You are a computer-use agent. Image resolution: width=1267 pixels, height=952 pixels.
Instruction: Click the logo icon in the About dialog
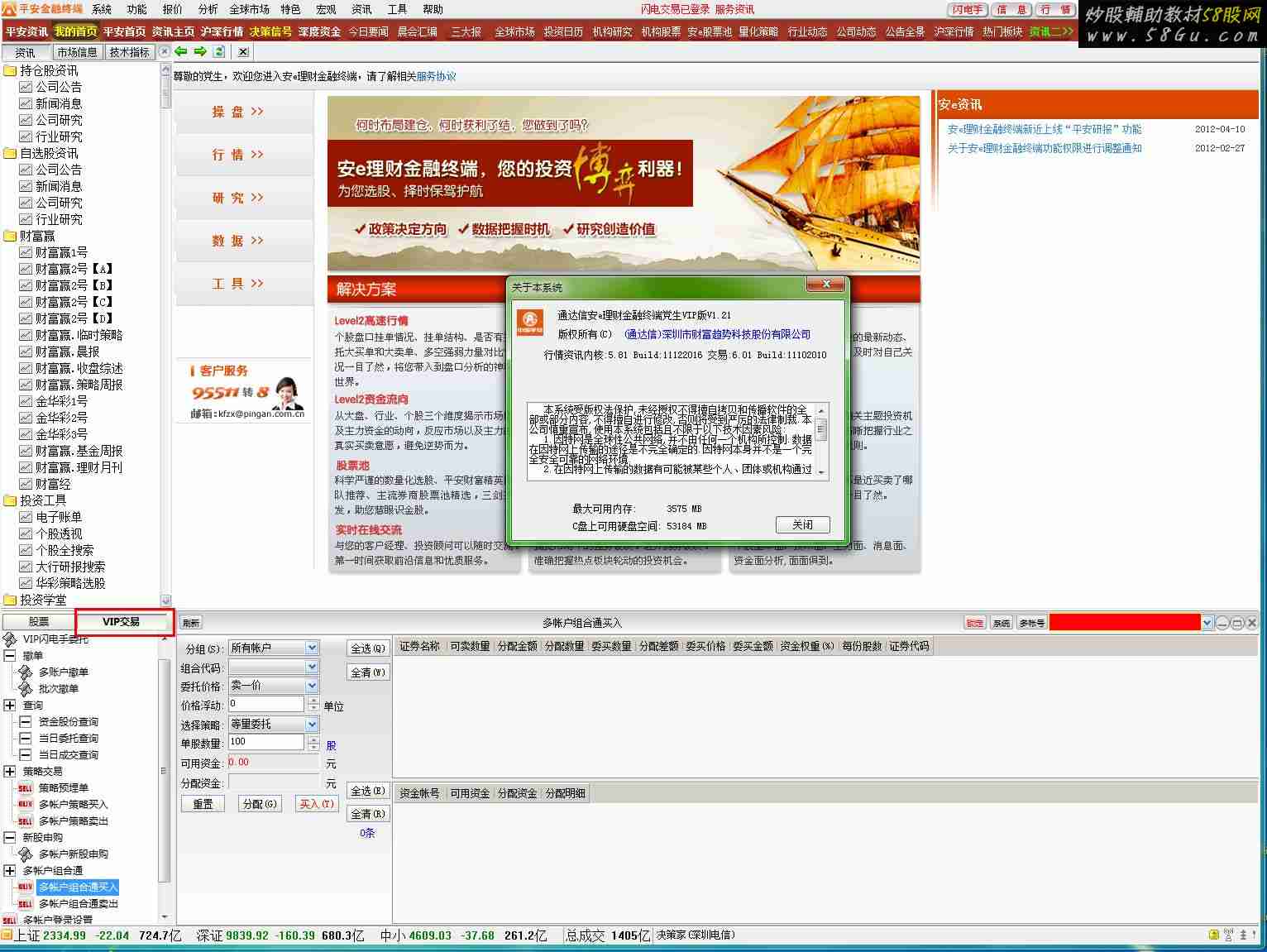530,322
